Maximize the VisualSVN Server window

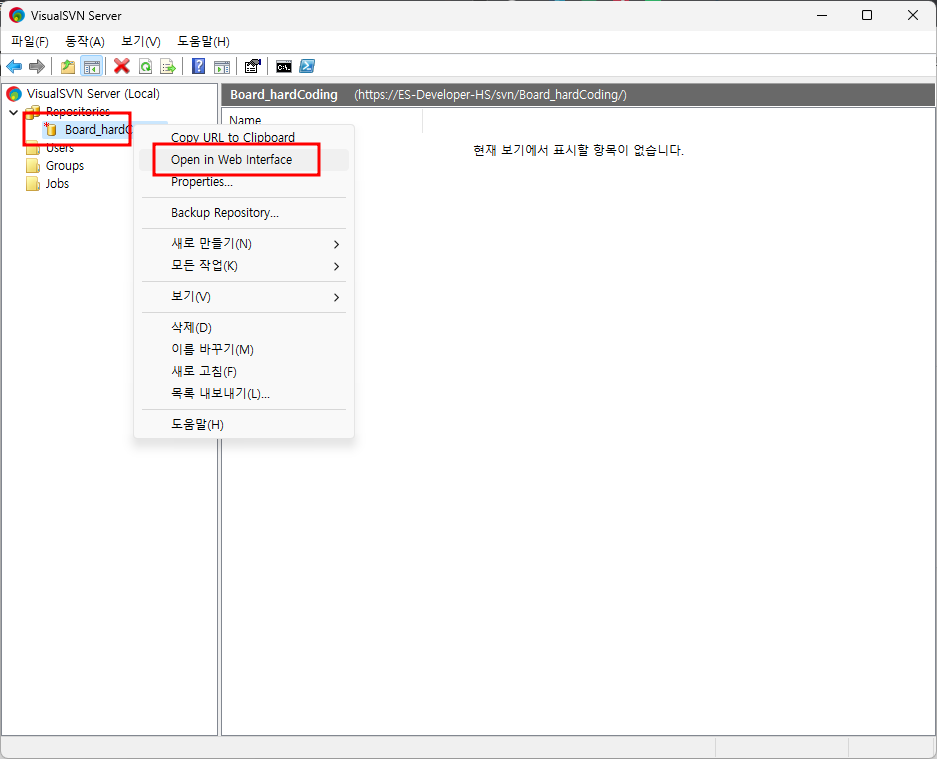point(867,16)
